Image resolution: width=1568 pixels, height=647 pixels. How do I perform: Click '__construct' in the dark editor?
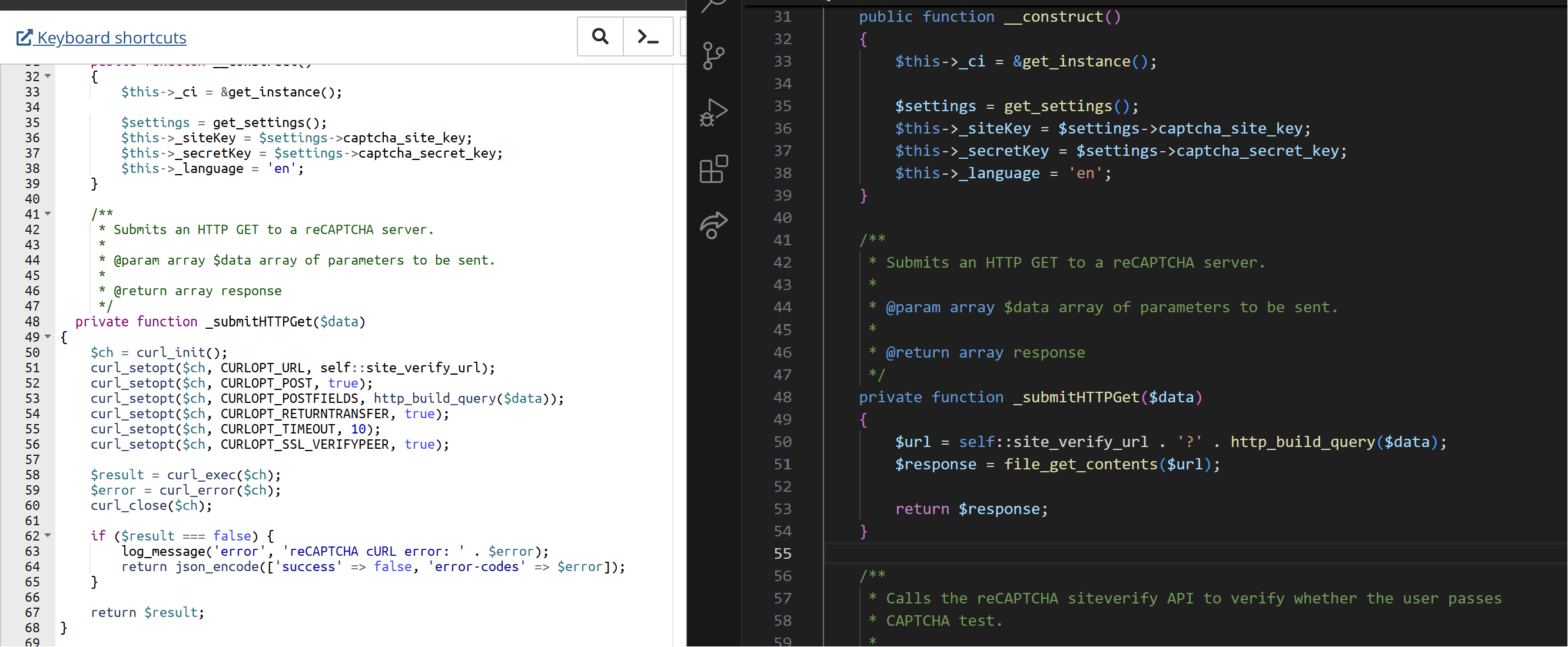[1054, 16]
